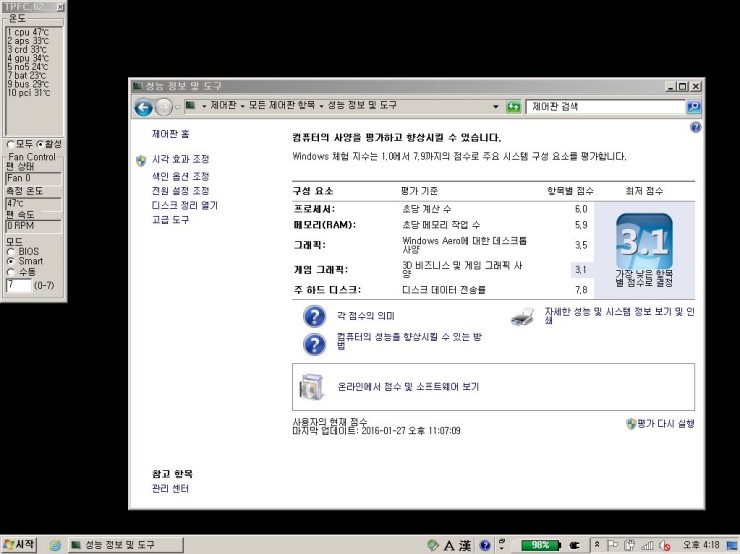Click the shield icon beside 시각 효과 조정
The image size is (740, 554).
(141, 160)
